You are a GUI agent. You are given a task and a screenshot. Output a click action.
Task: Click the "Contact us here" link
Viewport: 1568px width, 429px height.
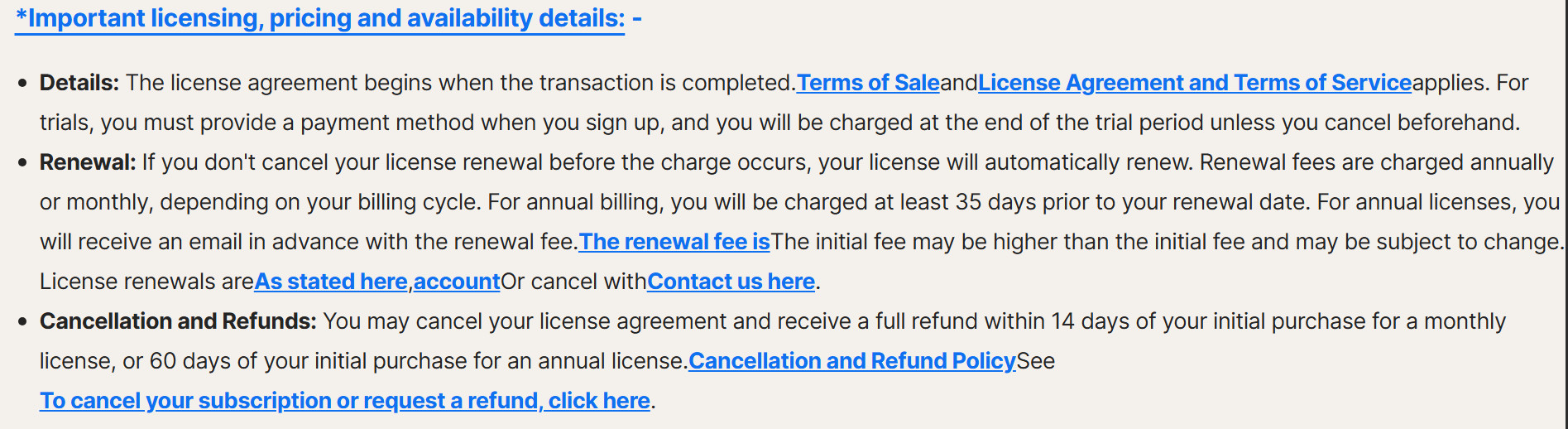(731, 282)
